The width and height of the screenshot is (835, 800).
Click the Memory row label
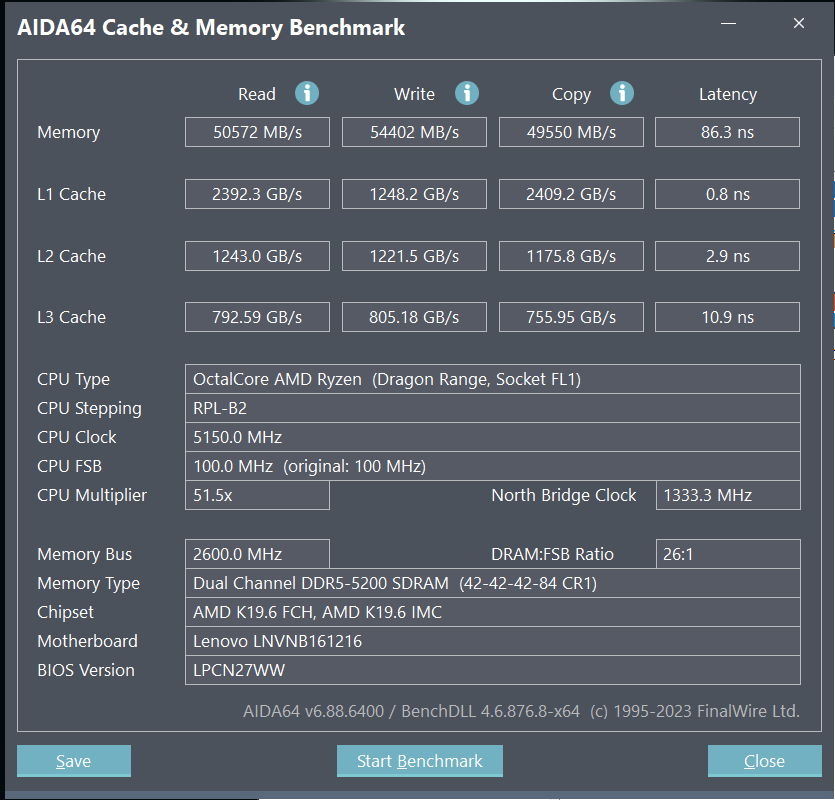[x=69, y=133]
